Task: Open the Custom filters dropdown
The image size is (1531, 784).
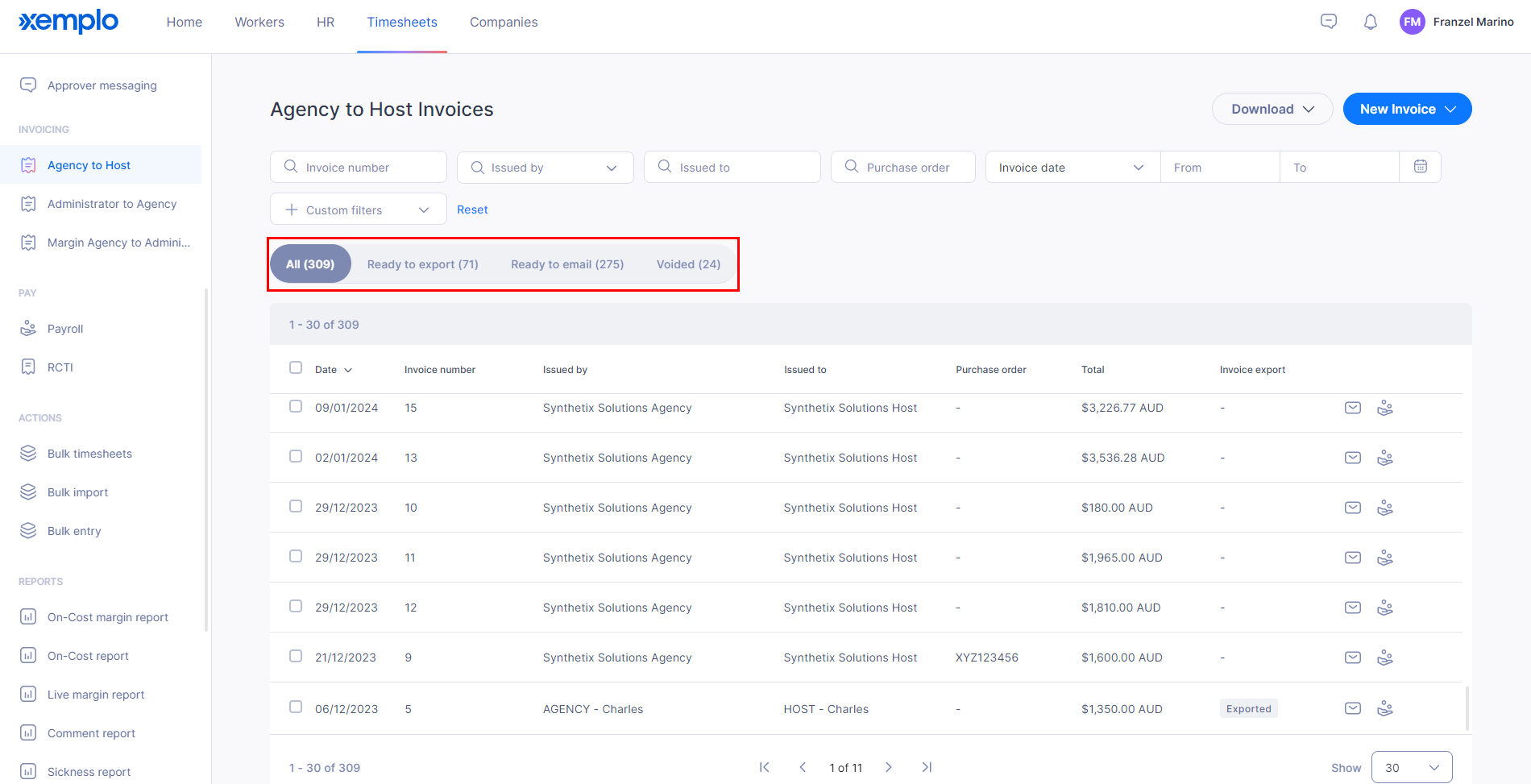Action: (x=358, y=209)
